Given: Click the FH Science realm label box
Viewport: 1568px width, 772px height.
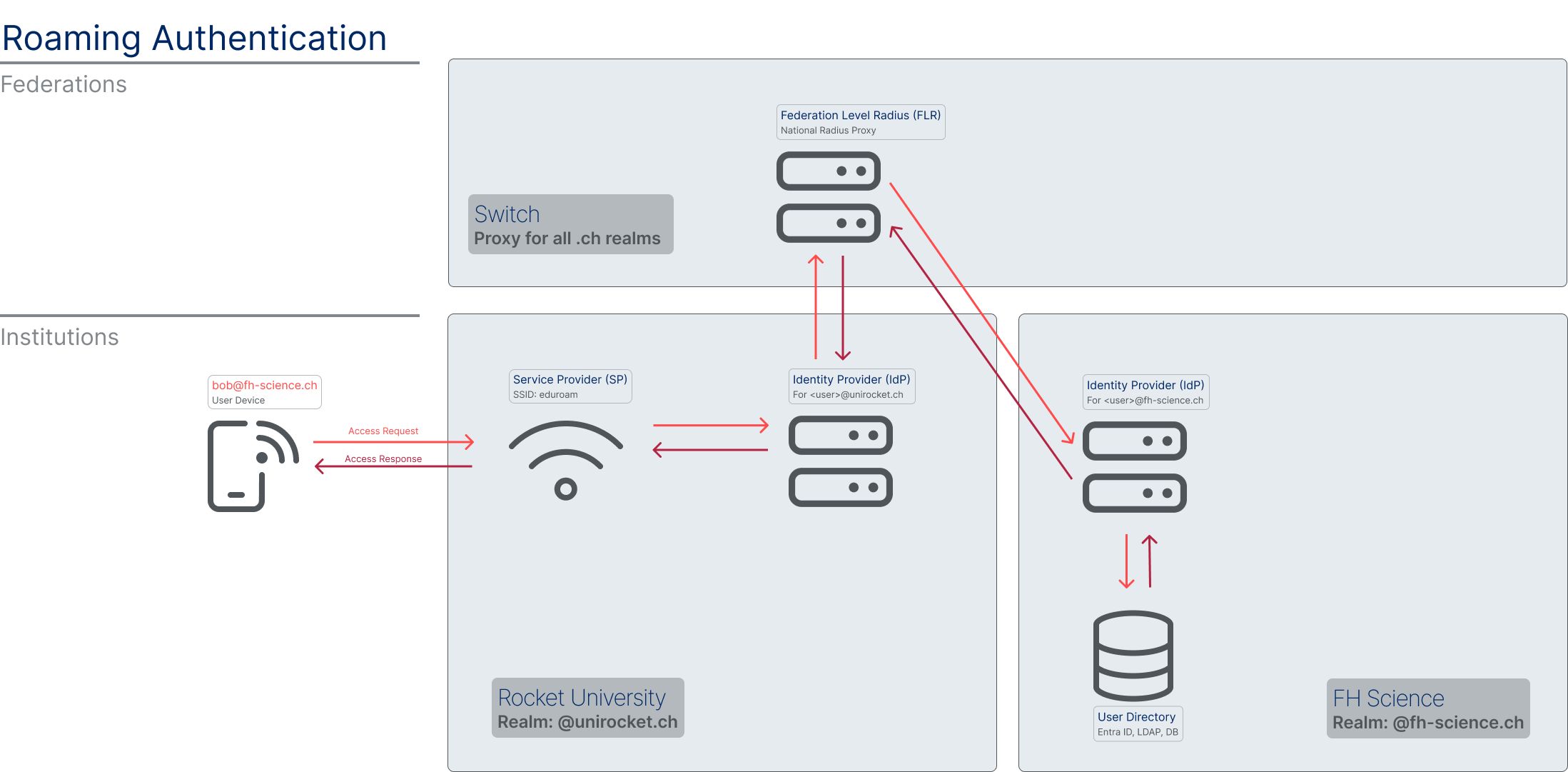Looking at the screenshot, I should [x=1427, y=708].
